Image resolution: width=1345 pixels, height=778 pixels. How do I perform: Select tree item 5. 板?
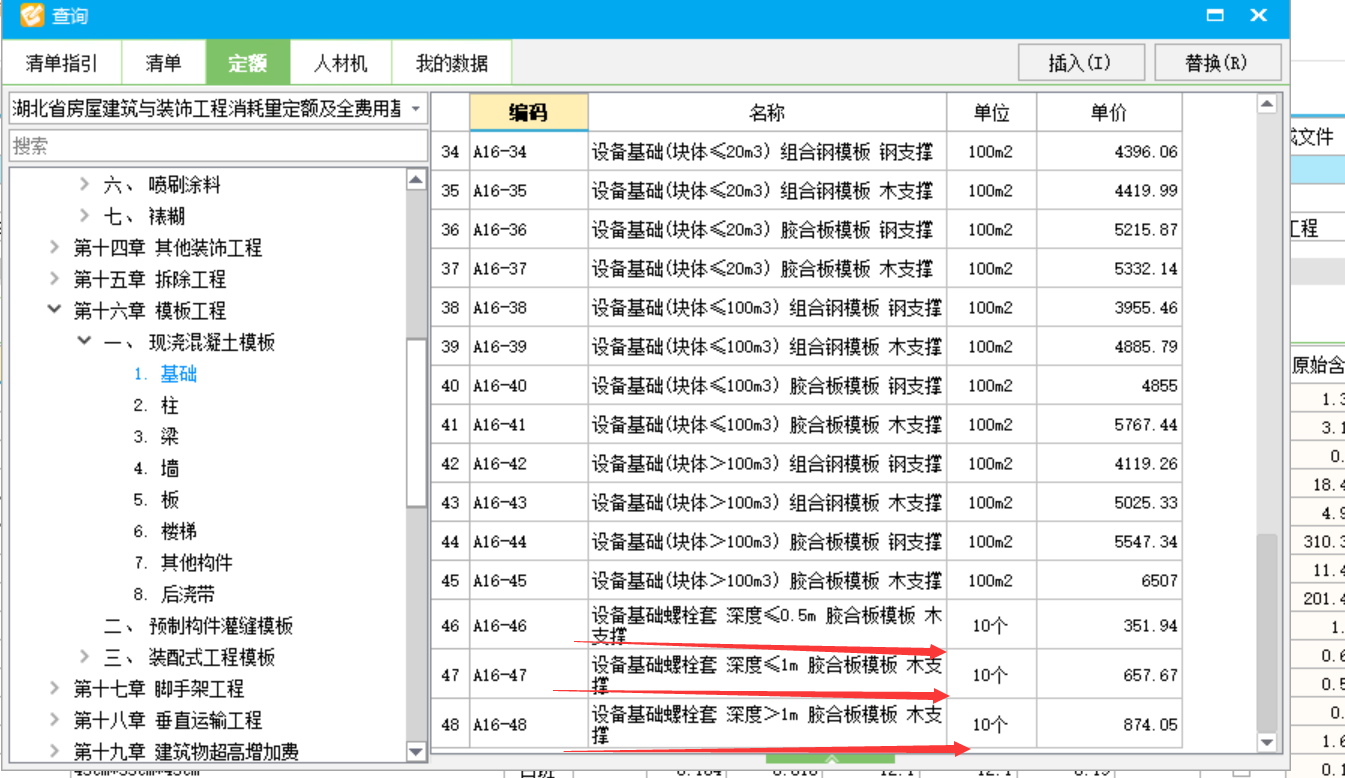click(156, 500)
